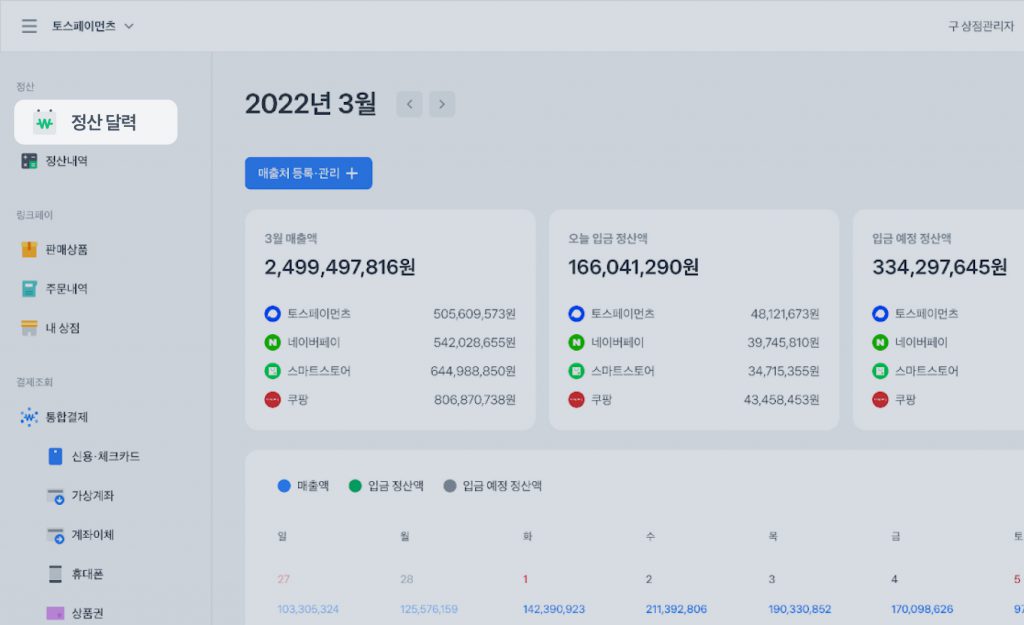Click sales amount 170,098,626
1024x625 pixels.
922,609
